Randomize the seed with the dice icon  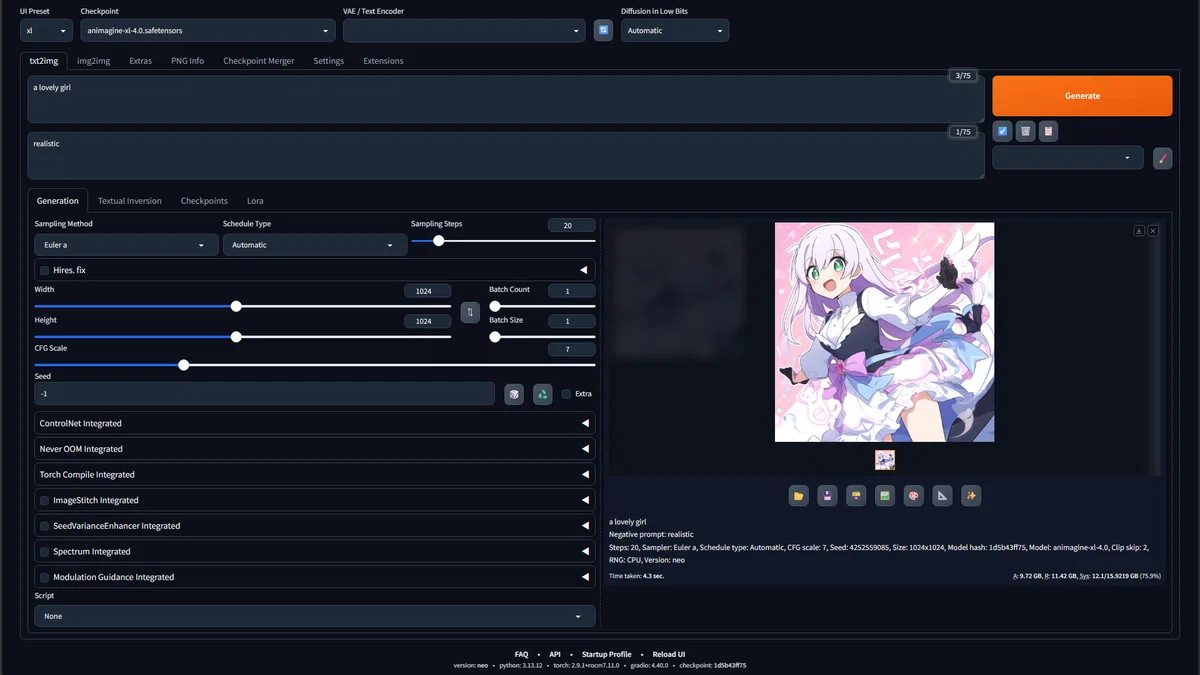[x=514, y=394]
